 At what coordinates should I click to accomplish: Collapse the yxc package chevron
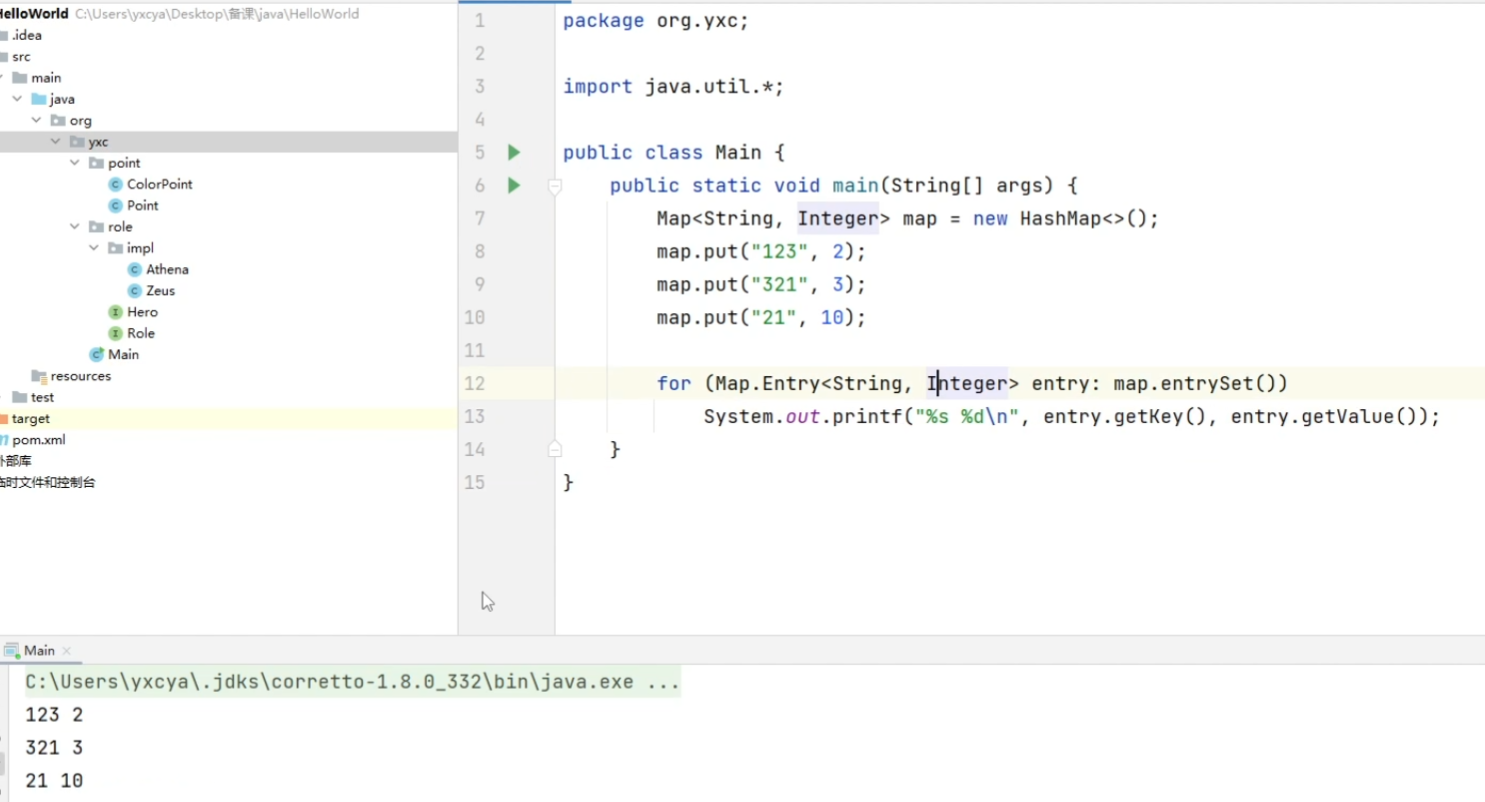56,142
